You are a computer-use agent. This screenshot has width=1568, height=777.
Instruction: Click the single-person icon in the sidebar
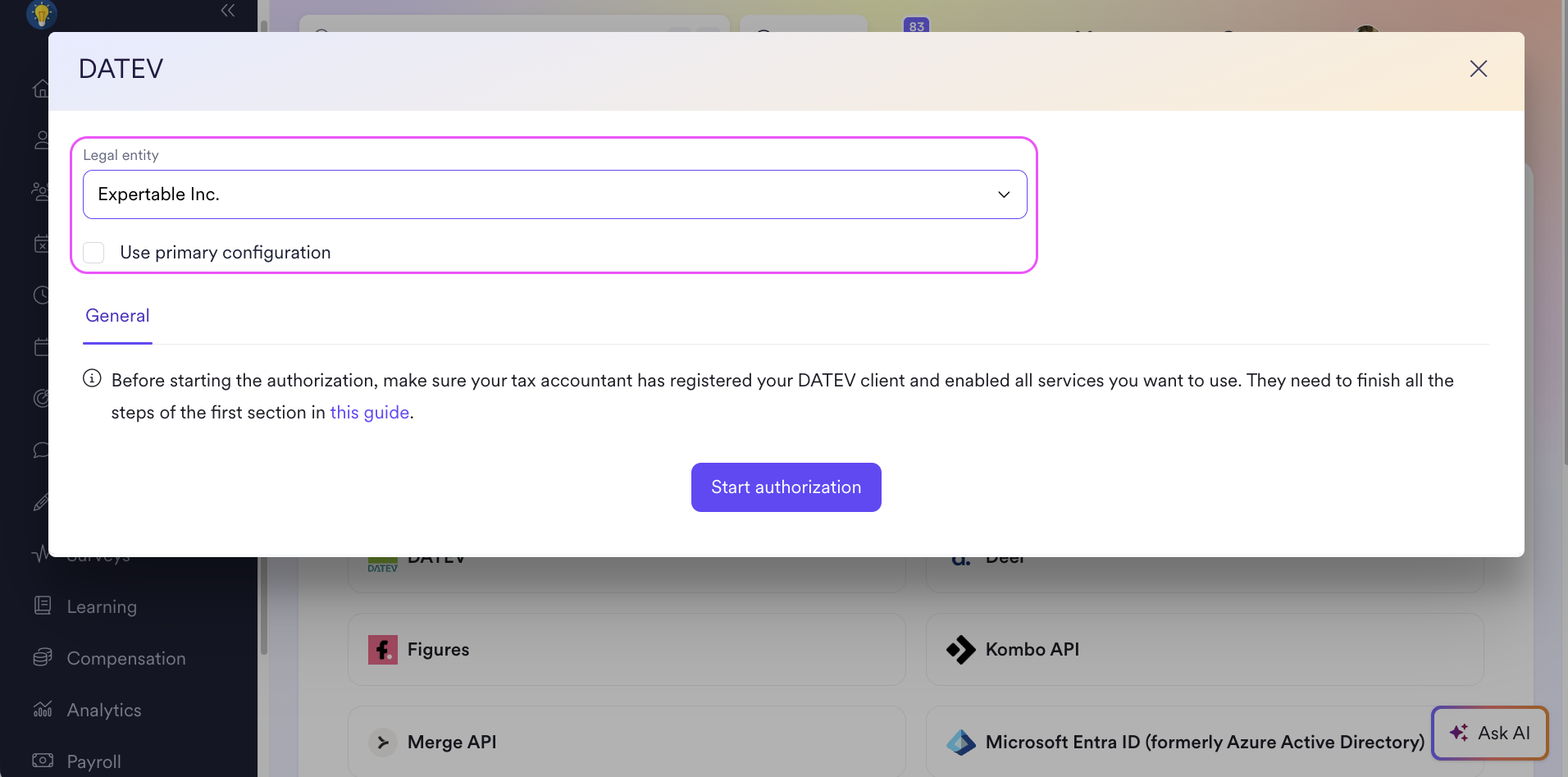pos(40,140)
